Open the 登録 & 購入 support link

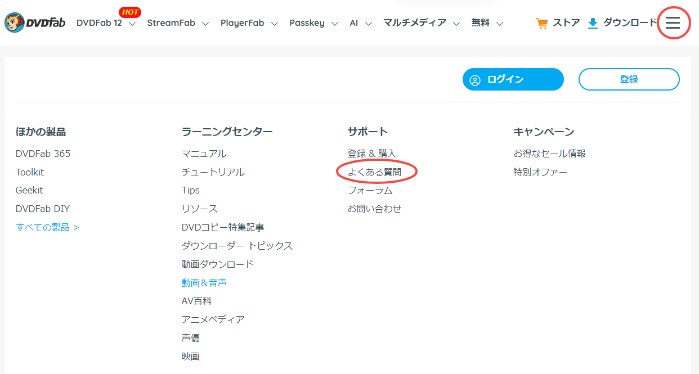371,153
